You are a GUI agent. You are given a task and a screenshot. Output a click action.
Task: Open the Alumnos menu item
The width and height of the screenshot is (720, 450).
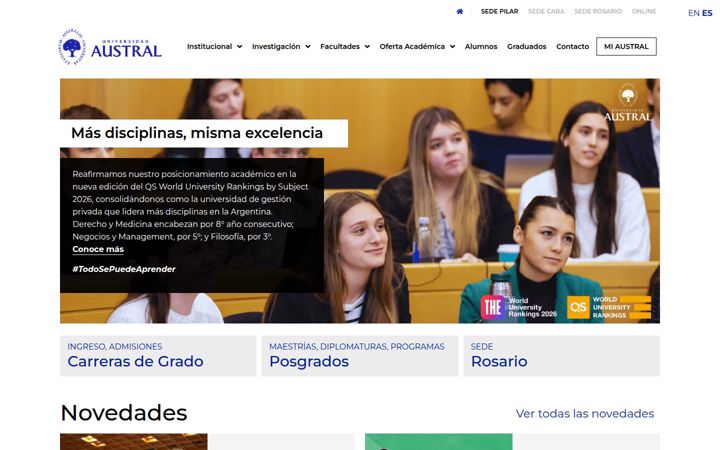[481, 46]
